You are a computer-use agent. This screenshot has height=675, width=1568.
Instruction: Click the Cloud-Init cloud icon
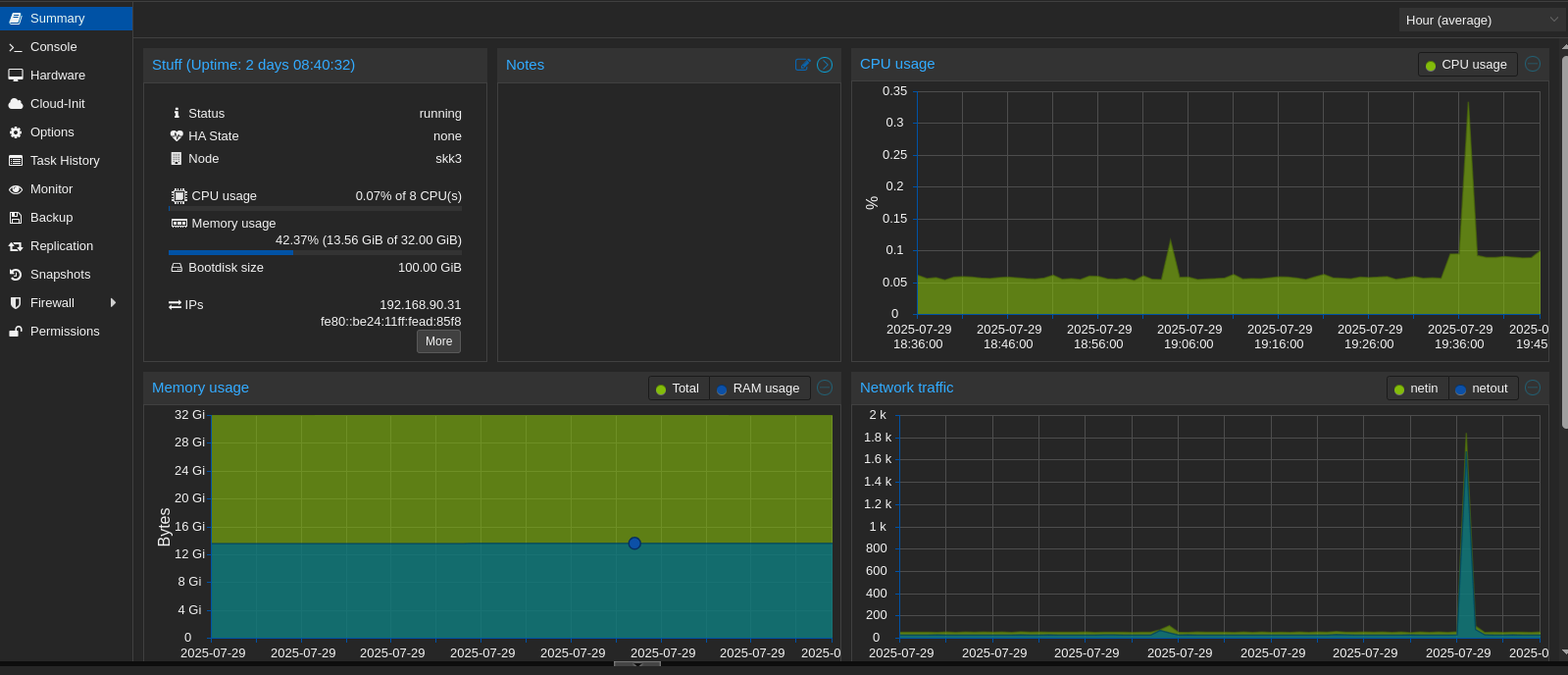tap(16, 104)
